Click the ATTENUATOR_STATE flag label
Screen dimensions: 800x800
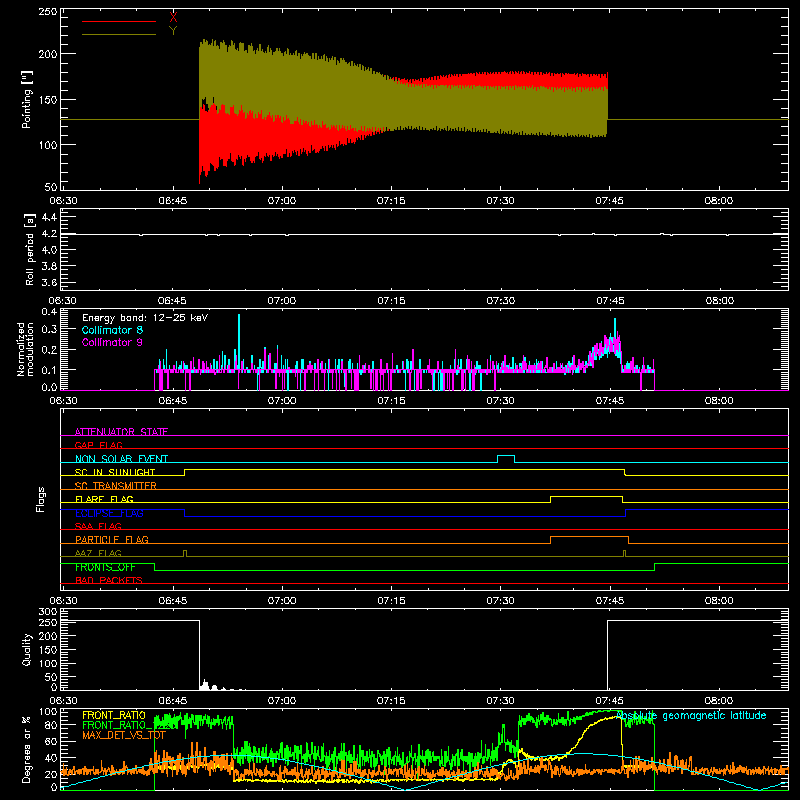click(121, 432)
